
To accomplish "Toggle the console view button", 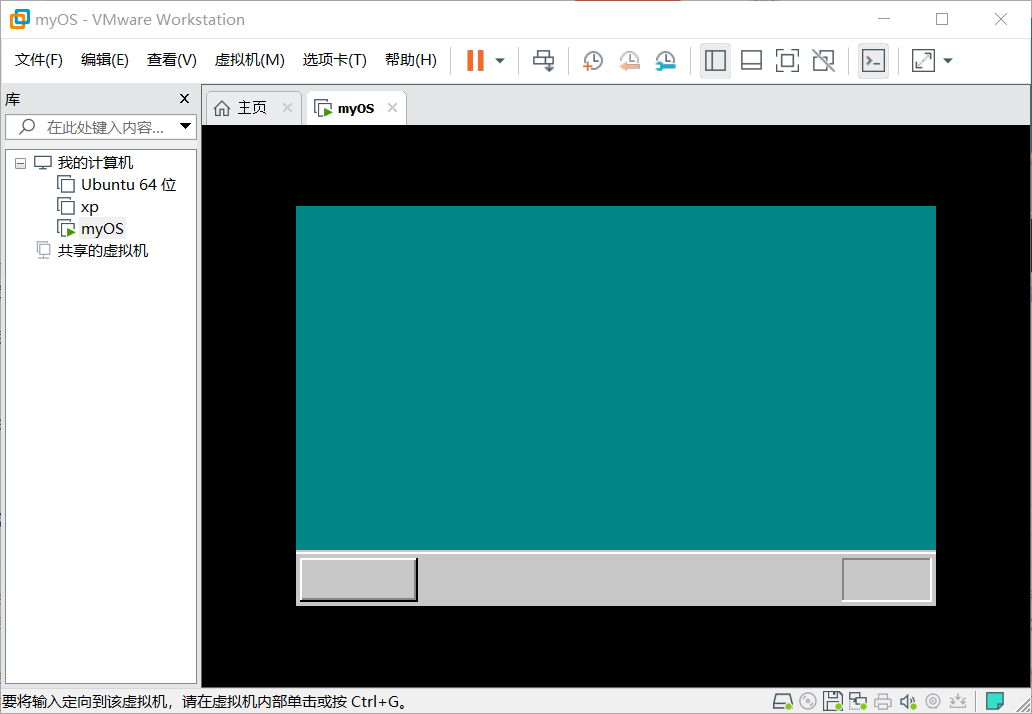I will (873, 61).
